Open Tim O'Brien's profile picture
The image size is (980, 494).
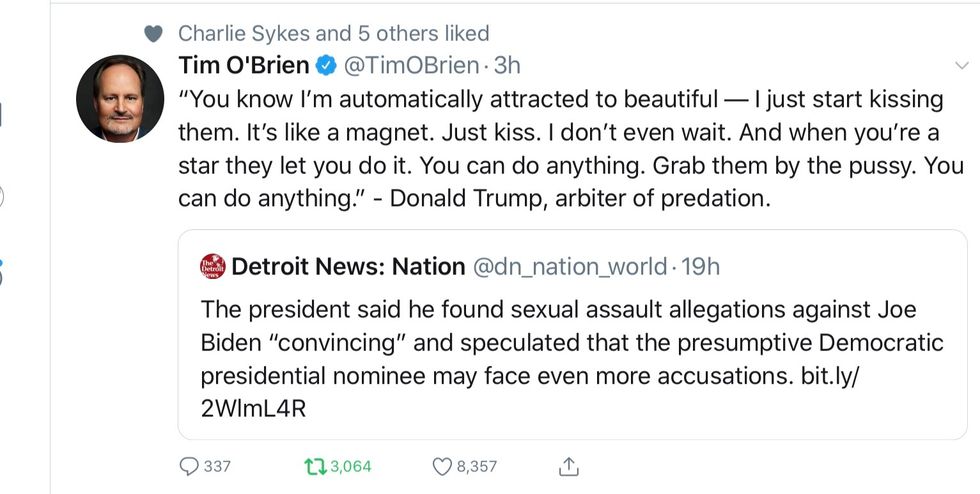coord(120,98)
